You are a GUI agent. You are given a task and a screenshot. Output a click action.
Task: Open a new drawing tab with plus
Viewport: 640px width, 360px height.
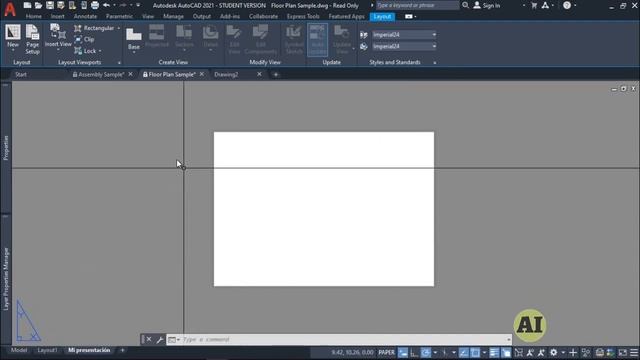[276, 75]
